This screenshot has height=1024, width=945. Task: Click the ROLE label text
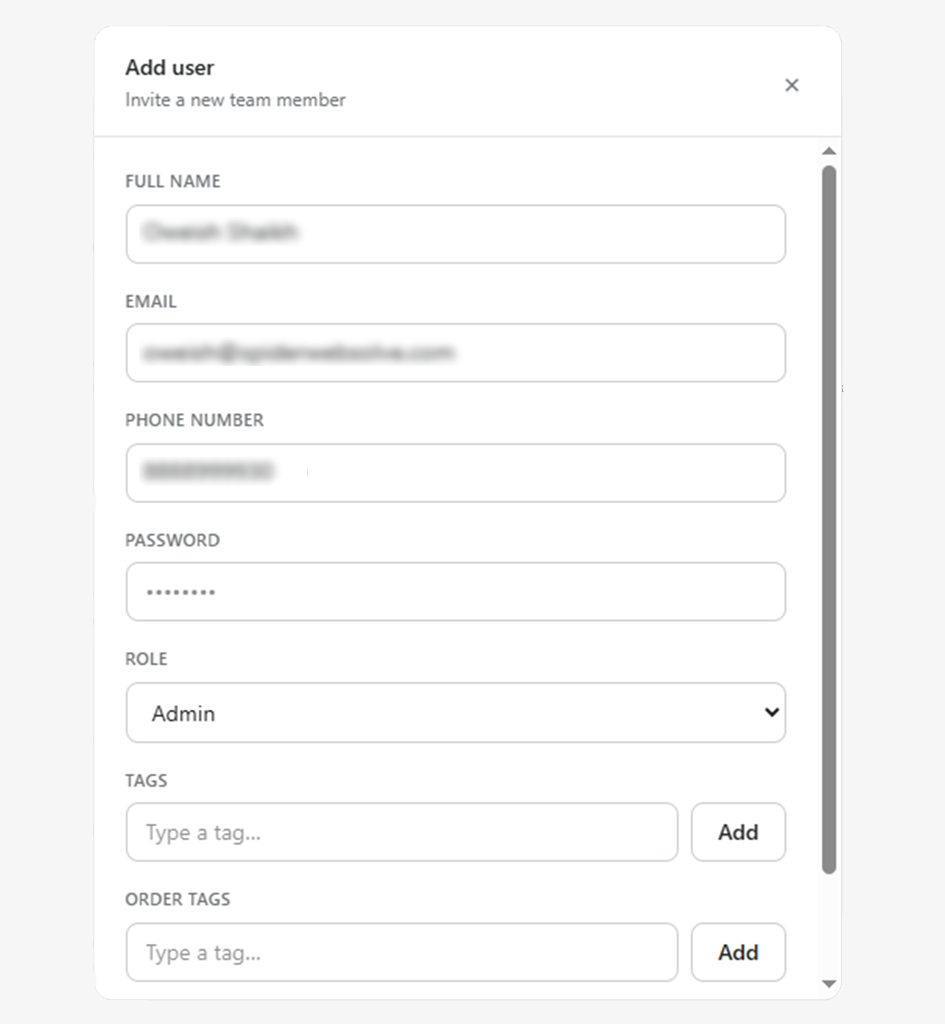click(146, 659)
